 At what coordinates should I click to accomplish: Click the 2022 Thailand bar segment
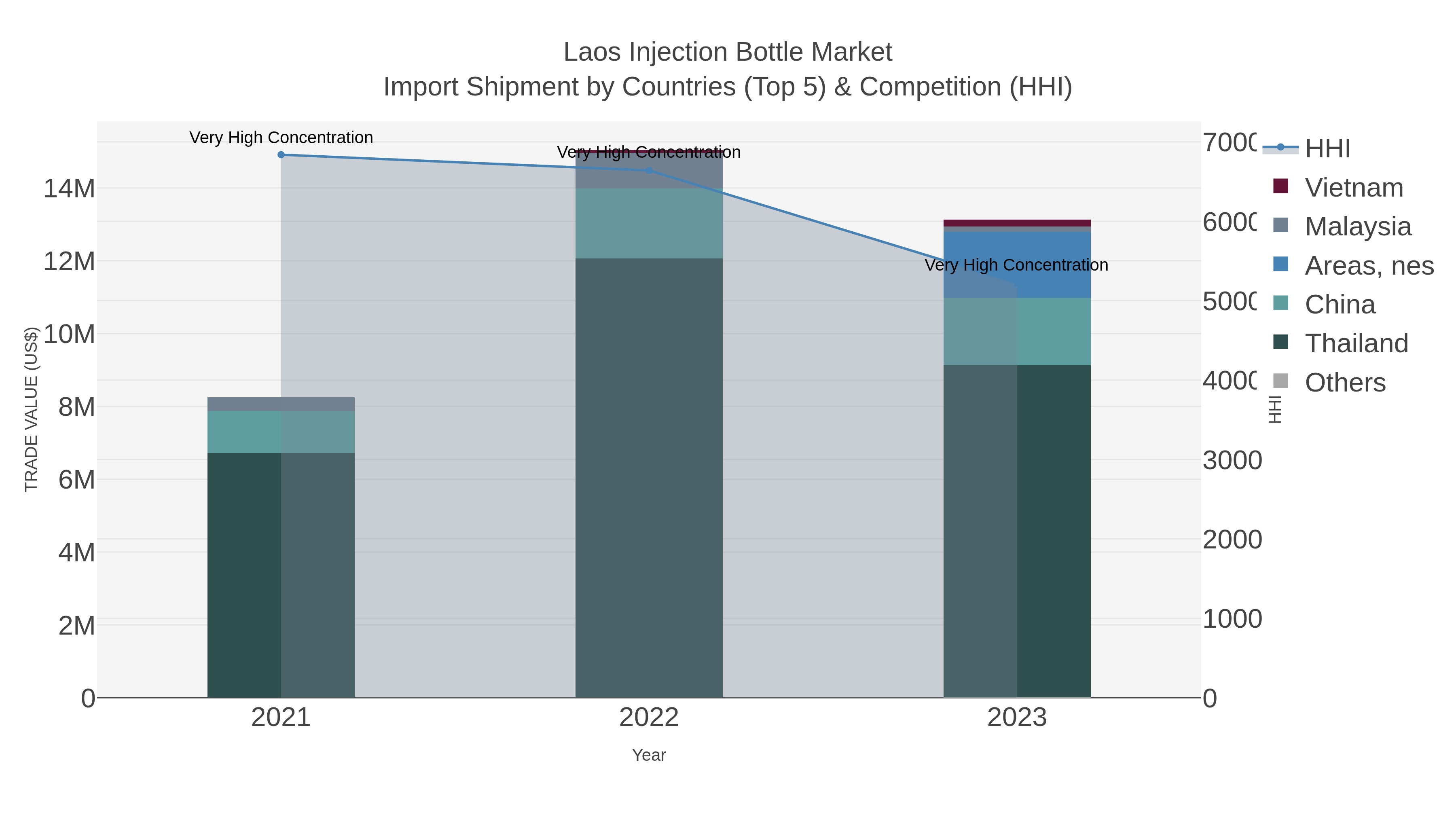click(x=649, y=478)
